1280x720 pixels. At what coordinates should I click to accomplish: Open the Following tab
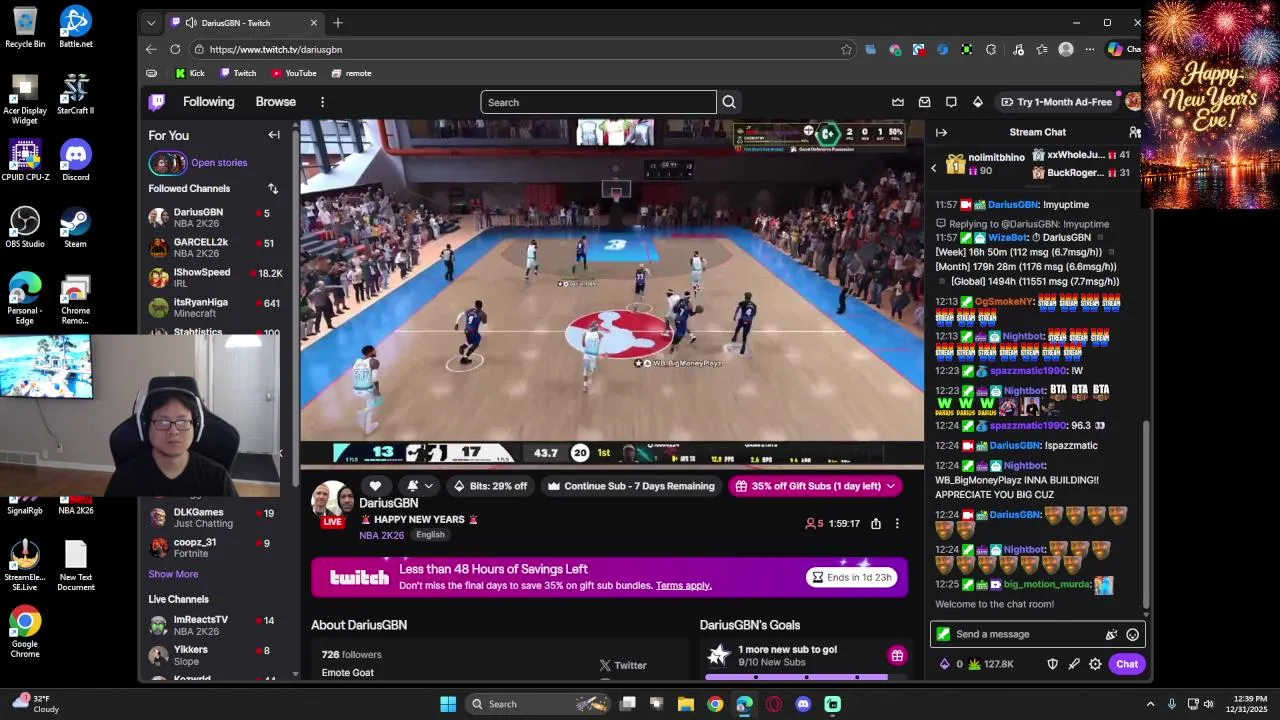[208, 102]
